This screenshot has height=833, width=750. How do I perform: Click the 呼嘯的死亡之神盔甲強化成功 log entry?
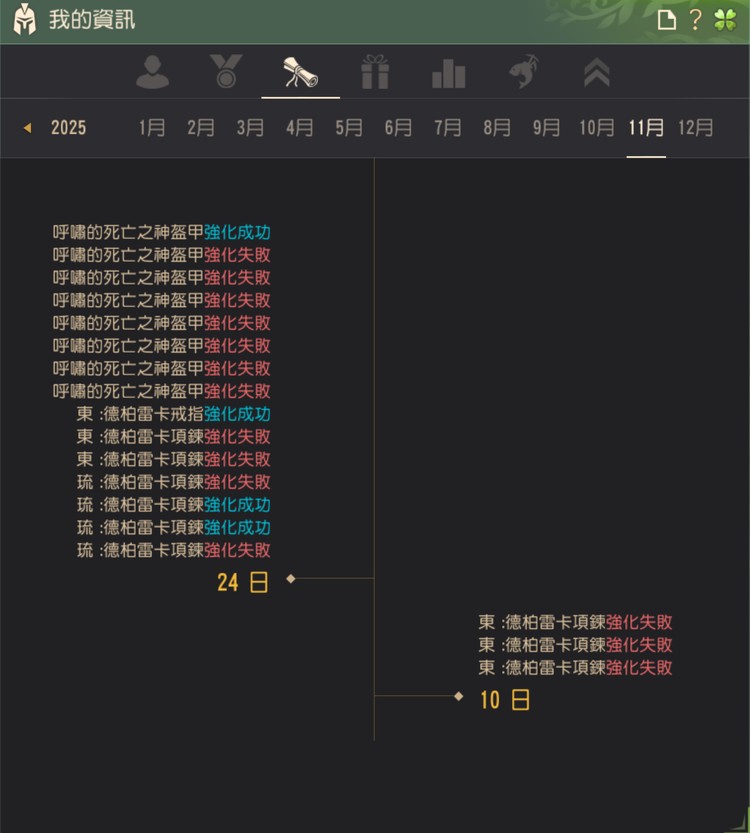[161, 232]
